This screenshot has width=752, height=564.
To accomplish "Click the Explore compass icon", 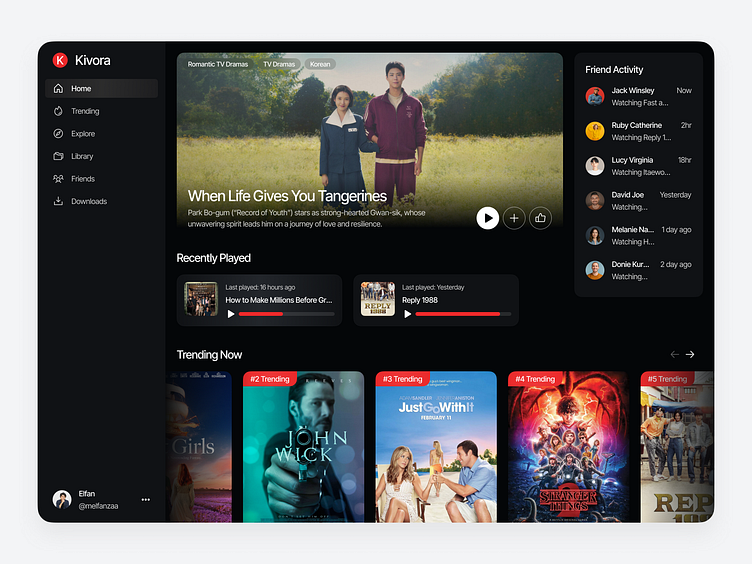I will coord(58,133).
